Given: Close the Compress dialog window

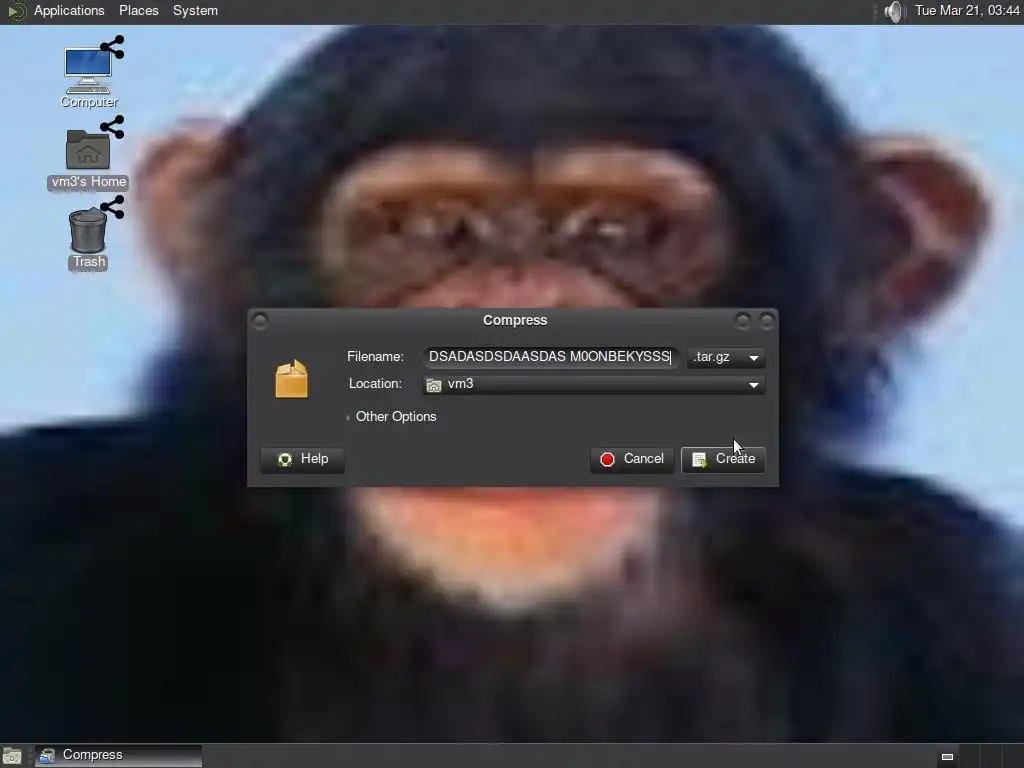Looking at the screenshot, I should 767,321.
